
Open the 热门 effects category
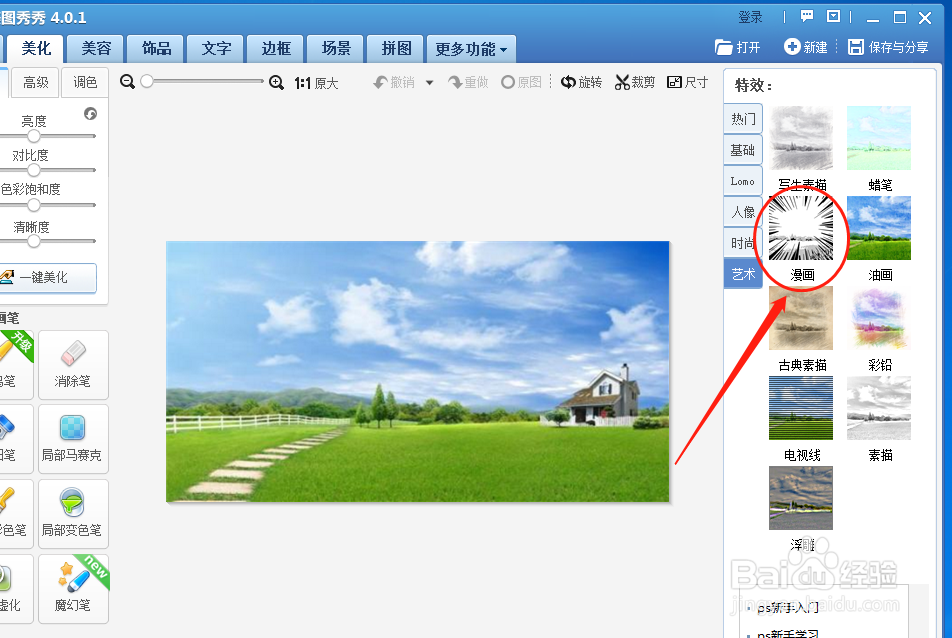[x=743, y=119]
